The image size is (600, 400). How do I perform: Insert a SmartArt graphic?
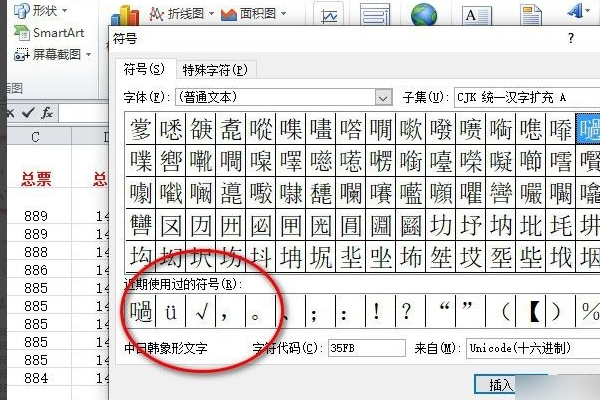click(49, 33)
